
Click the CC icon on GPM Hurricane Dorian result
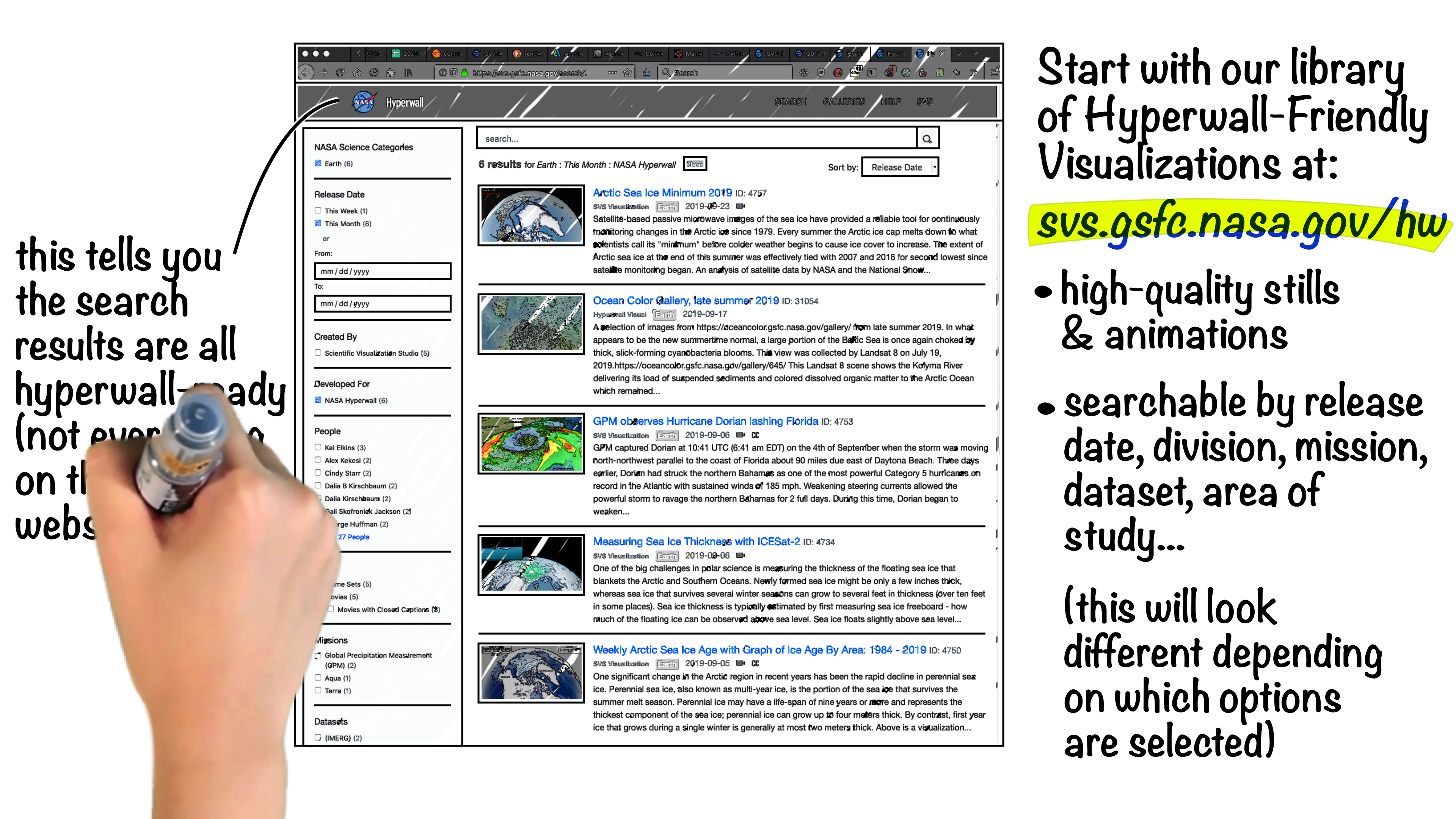755,435
